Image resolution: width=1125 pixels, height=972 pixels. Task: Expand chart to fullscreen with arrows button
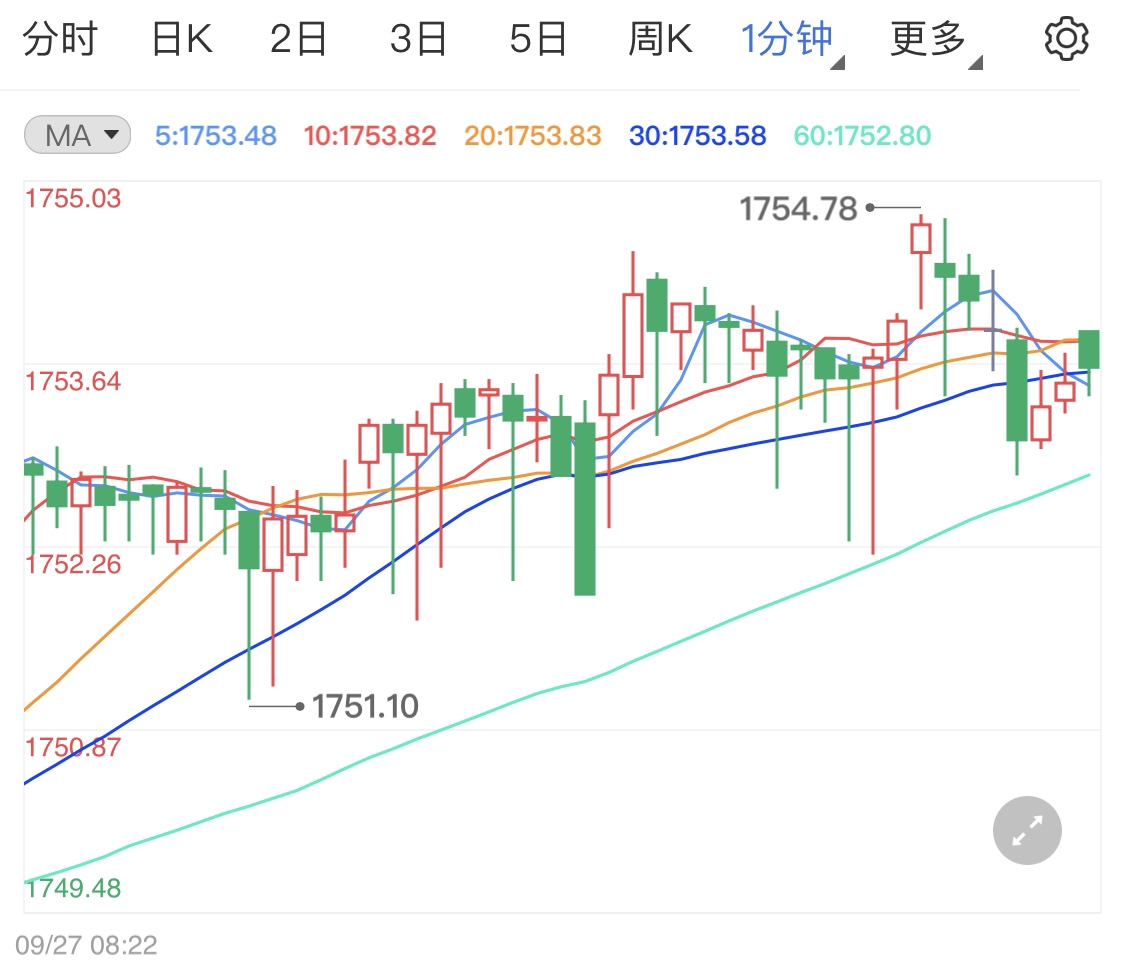point(1027,830)
